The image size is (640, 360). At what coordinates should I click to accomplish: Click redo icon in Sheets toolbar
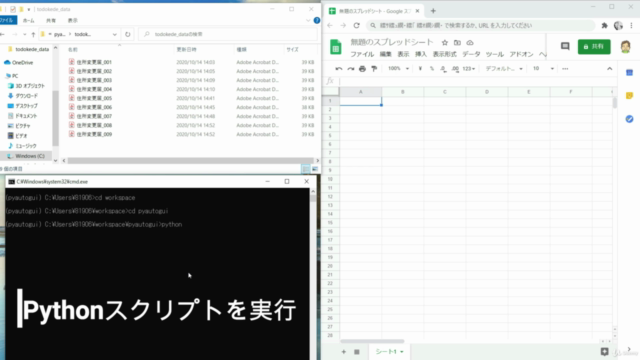pos(351,69)
